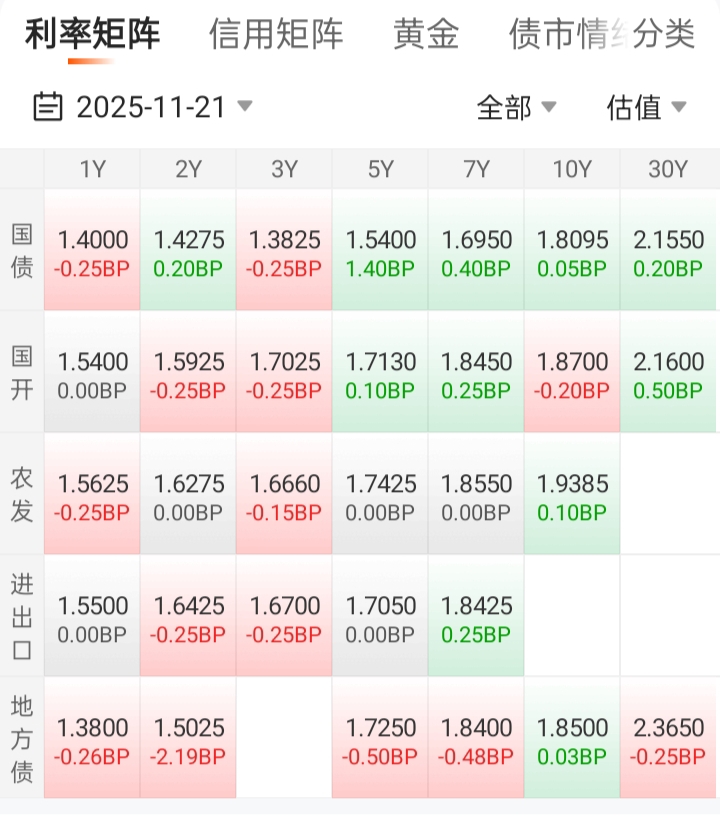The image size is (720, 817).
Task: Switch to the 信用矩阵 tab
Action: coord(276,34)
